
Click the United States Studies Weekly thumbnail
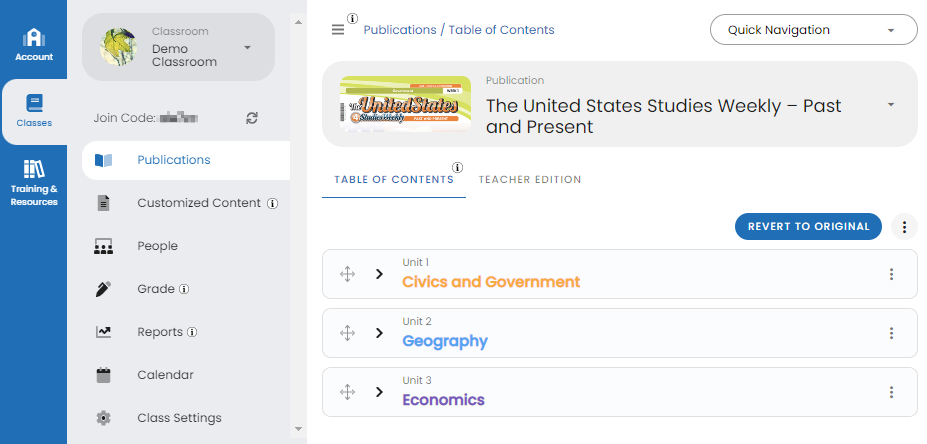coord(406,103)
